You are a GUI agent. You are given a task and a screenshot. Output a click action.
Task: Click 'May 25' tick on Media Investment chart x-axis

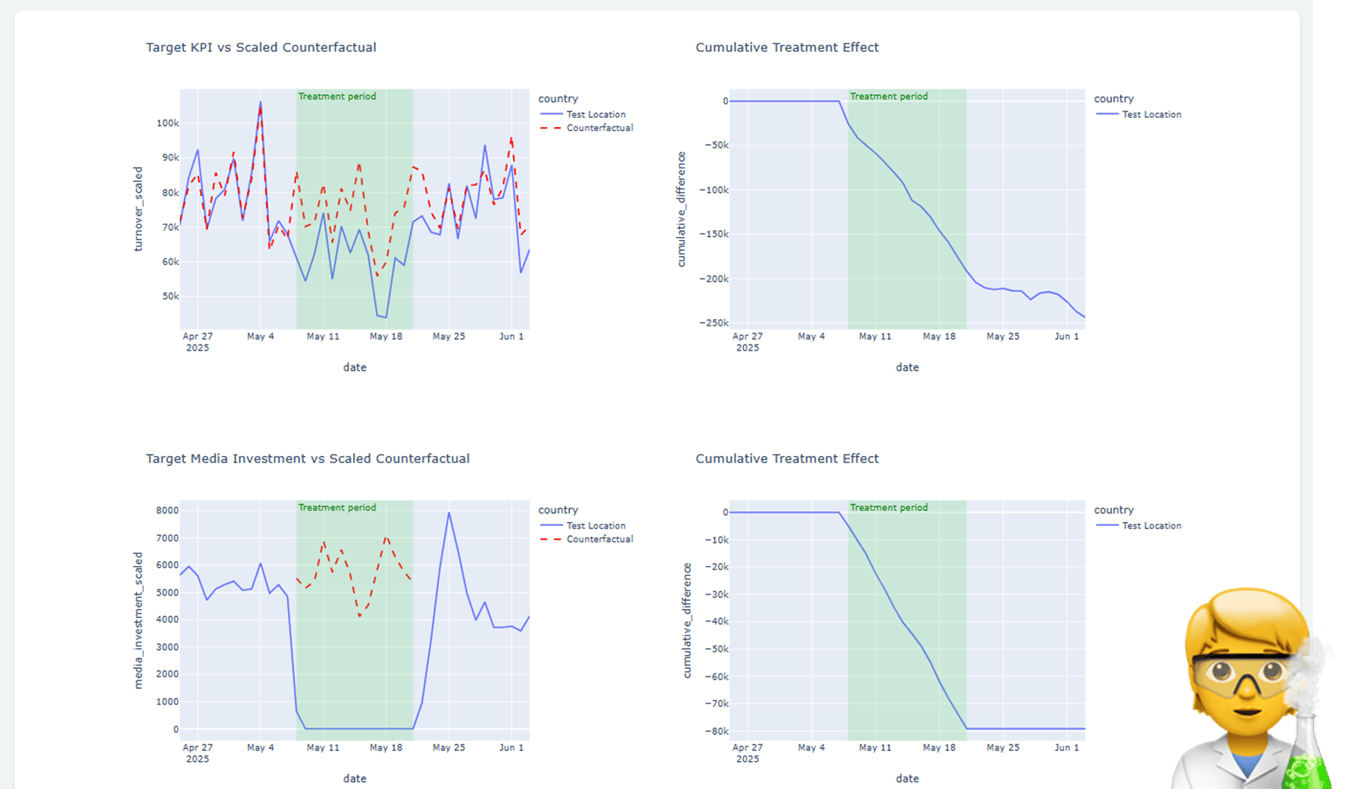point(449,747)
